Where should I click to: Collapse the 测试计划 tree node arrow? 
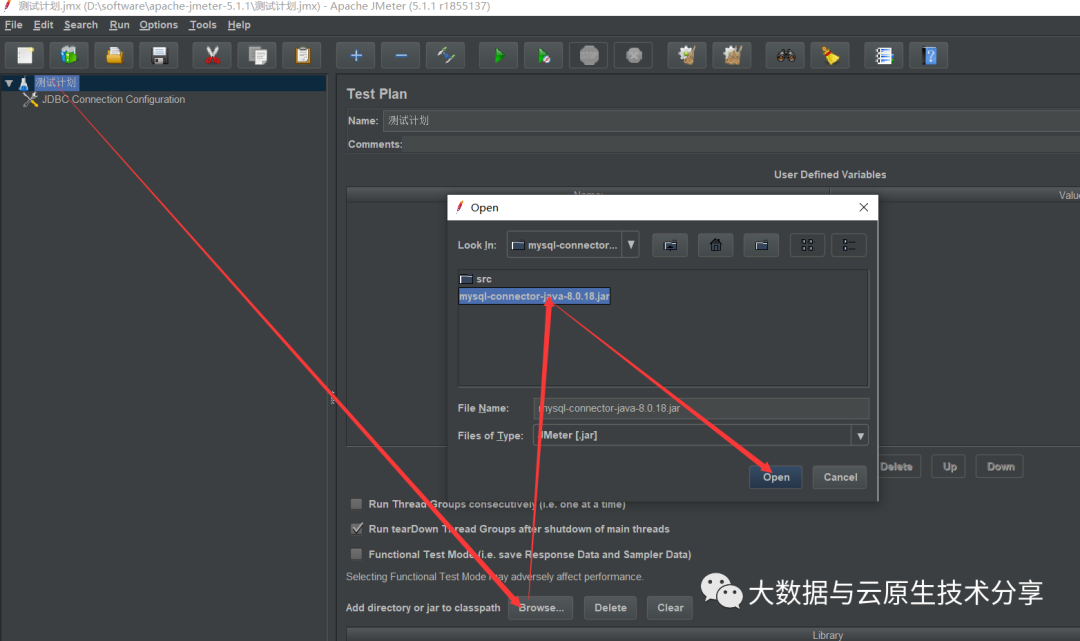click(x=9, y=83)
